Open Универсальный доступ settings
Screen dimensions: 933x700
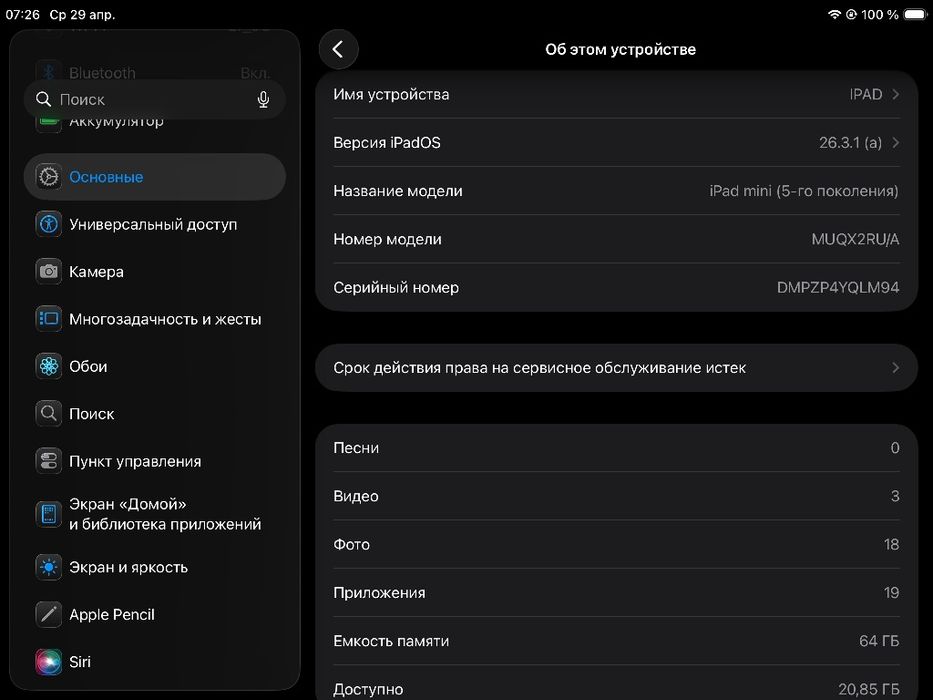pyautogui.click(x=155, y=224)
